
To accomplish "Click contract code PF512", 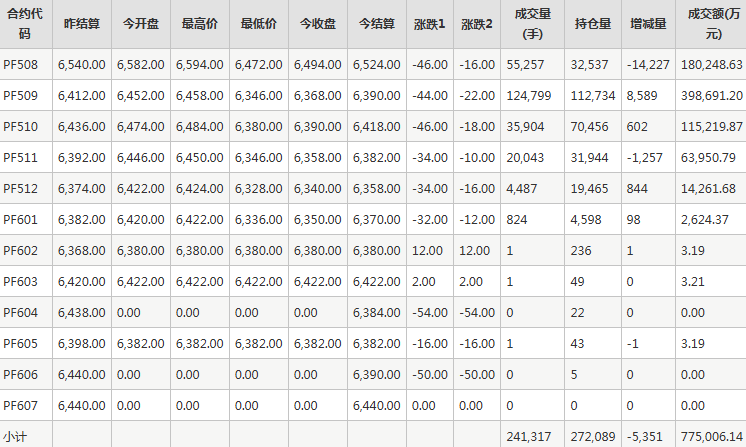I will coord(20,189).
